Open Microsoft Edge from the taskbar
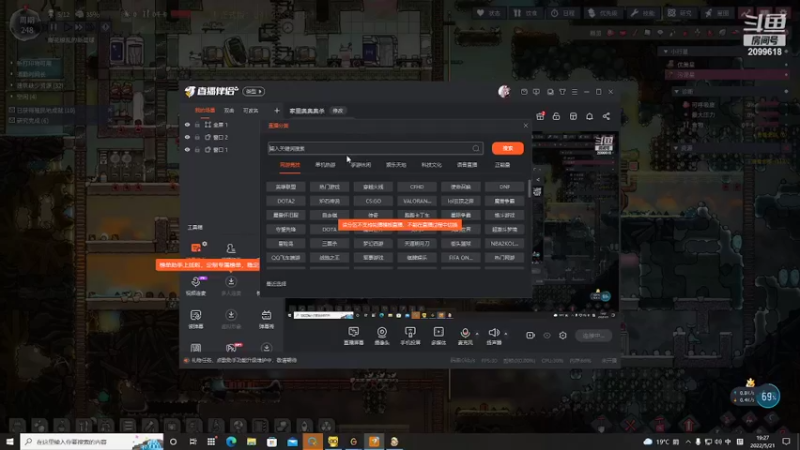This screenshot has height=450, width=800. (231, 441)
